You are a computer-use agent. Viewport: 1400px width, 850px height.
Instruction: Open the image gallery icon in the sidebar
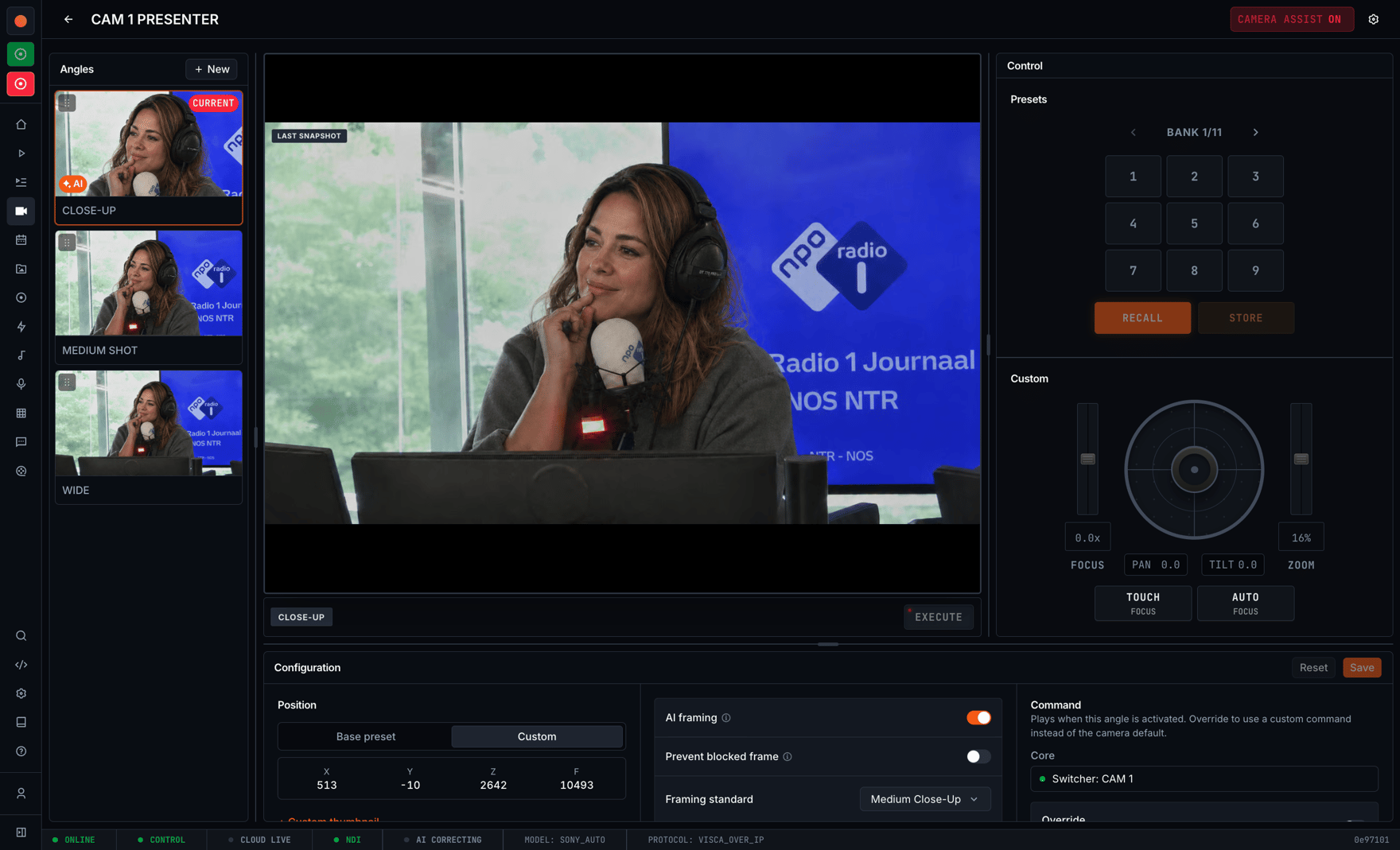point(21,269)
